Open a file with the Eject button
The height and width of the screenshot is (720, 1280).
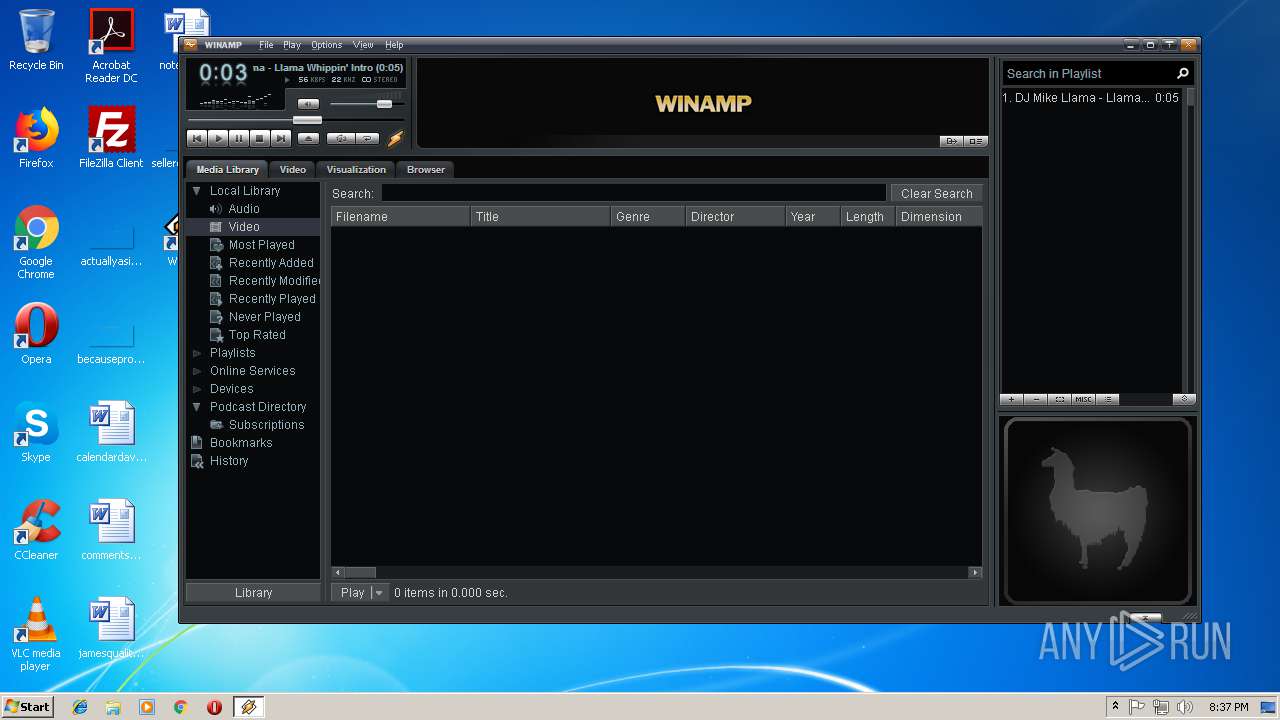coord(308,139)
